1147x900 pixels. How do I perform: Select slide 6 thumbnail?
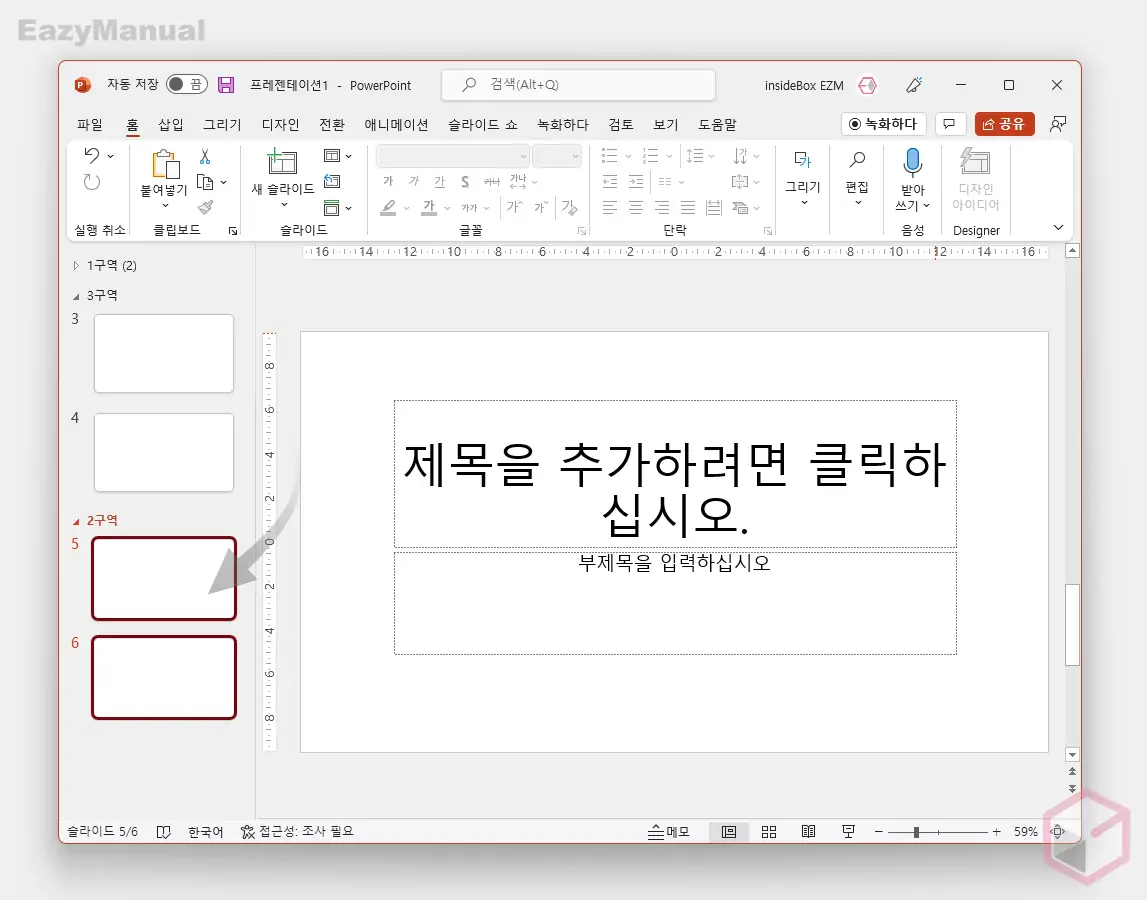pyautogui.click(x=164, y=678)
